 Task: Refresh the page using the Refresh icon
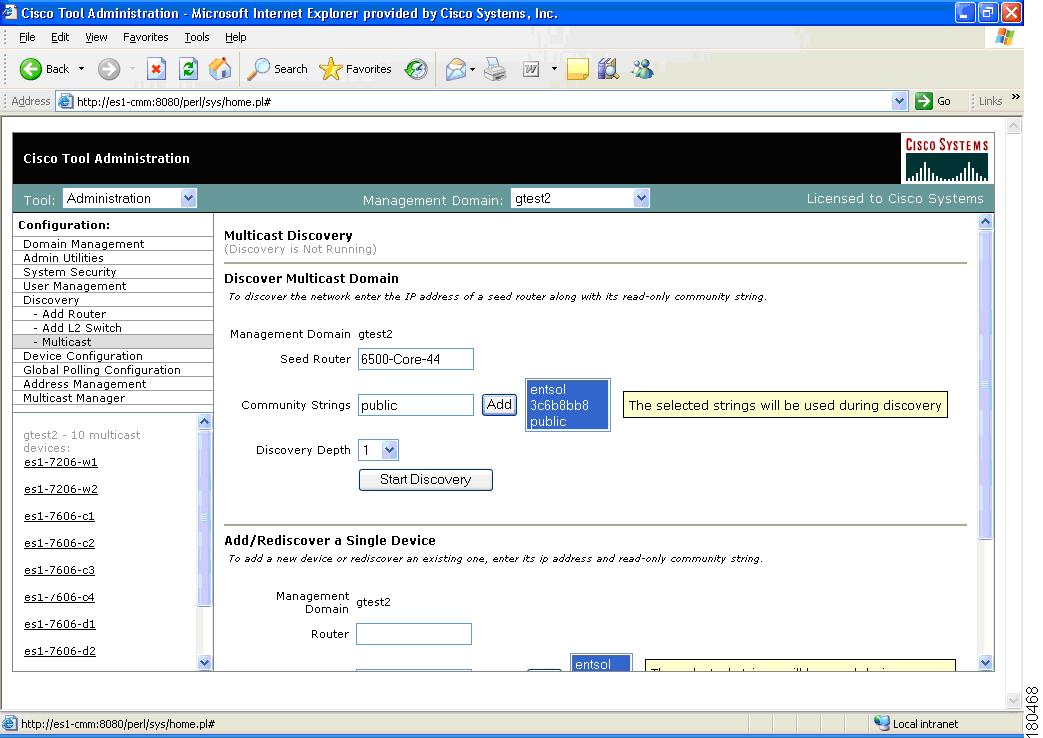(x=189, y=69)
